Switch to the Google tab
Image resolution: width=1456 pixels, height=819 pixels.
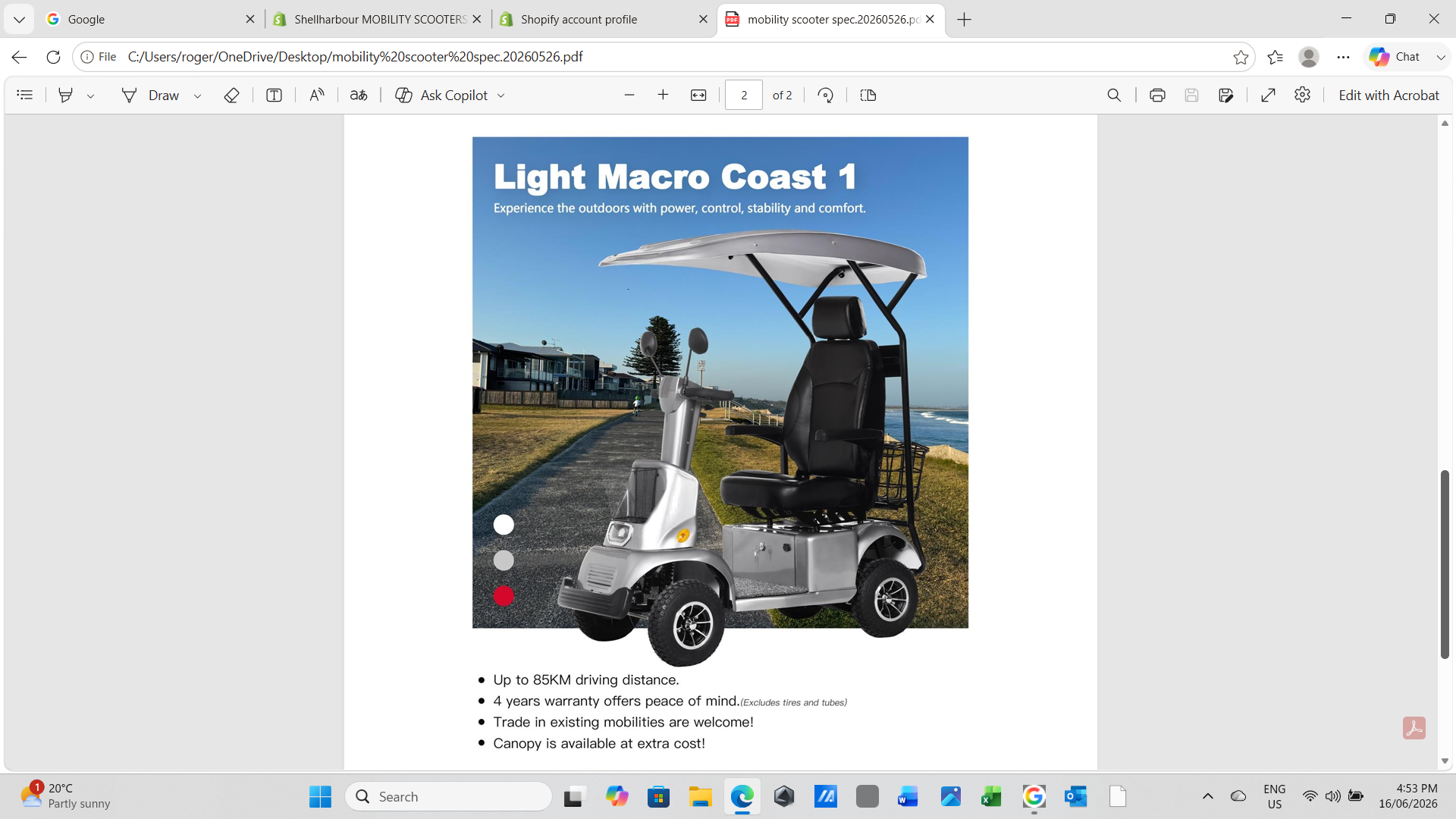coord(149,19)
